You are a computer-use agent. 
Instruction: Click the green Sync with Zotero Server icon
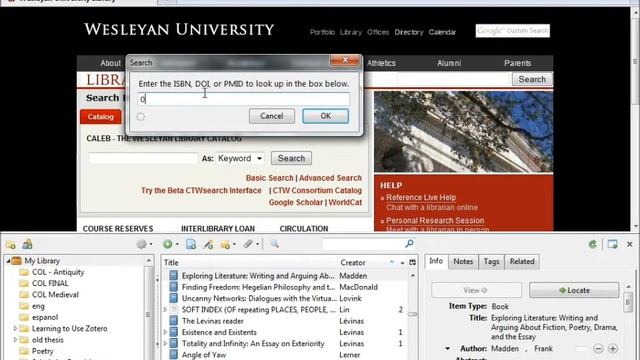coord(593,244)
